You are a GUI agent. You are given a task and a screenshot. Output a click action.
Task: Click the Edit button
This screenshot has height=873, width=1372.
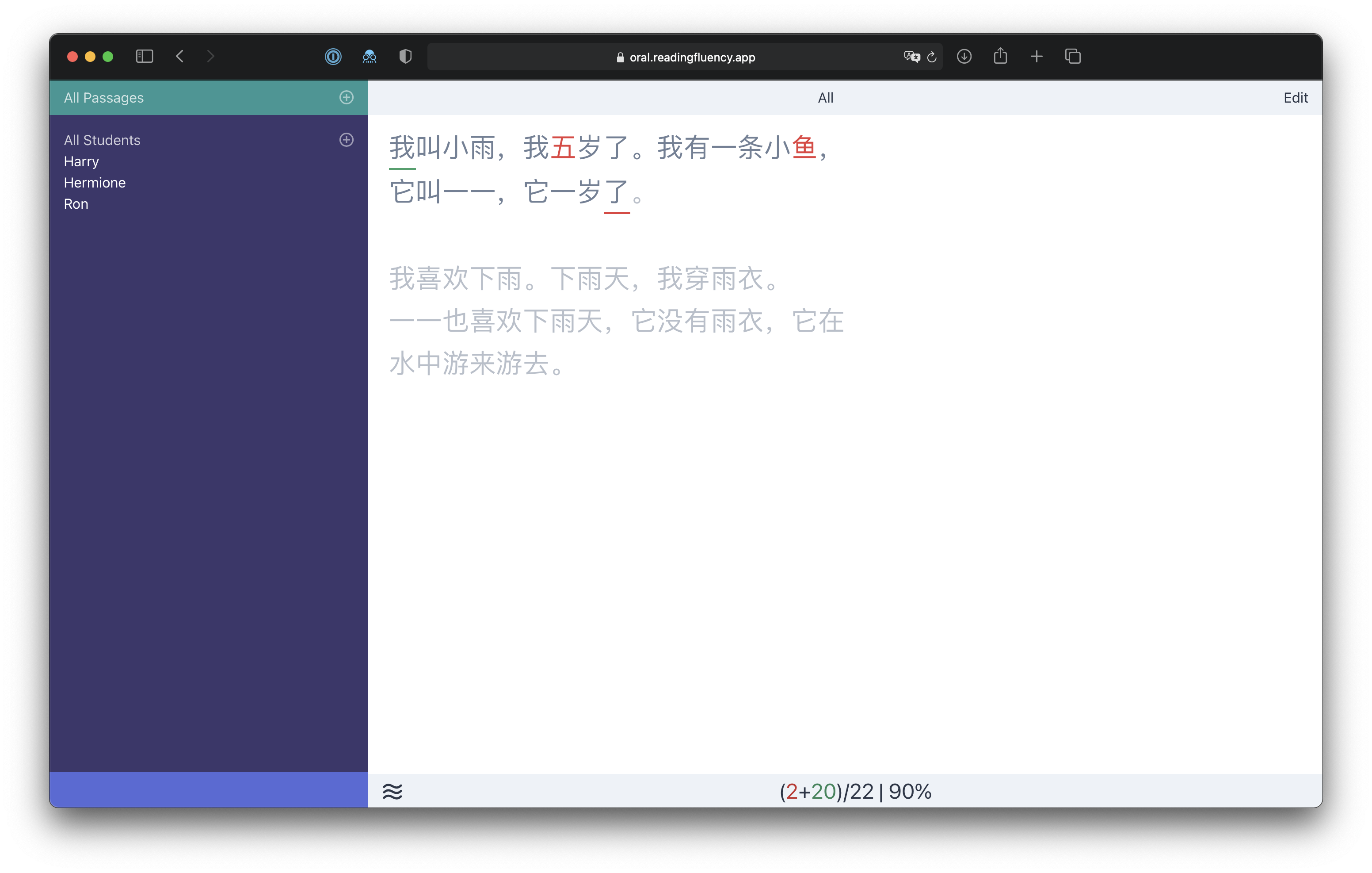[x=1295, y=97]
